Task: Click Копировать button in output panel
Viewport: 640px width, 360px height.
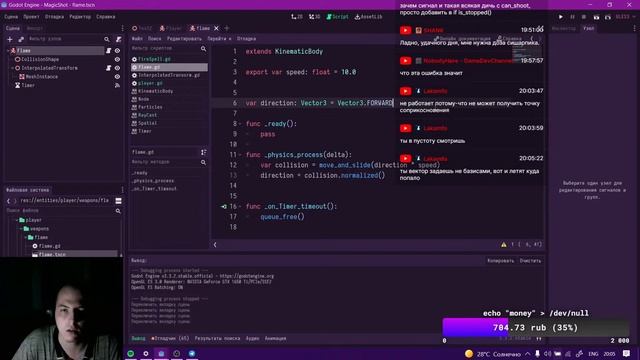Action: coord(500,261)
